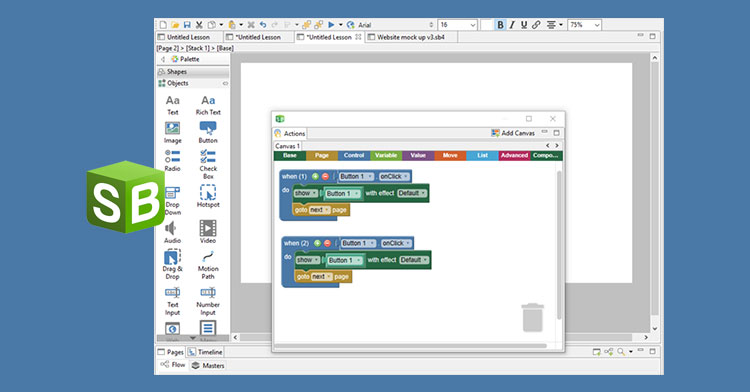Select the Text Input object in the palette
Image resolution: width=750 pixels, height=392 pixels.
(x=173, y=301)
